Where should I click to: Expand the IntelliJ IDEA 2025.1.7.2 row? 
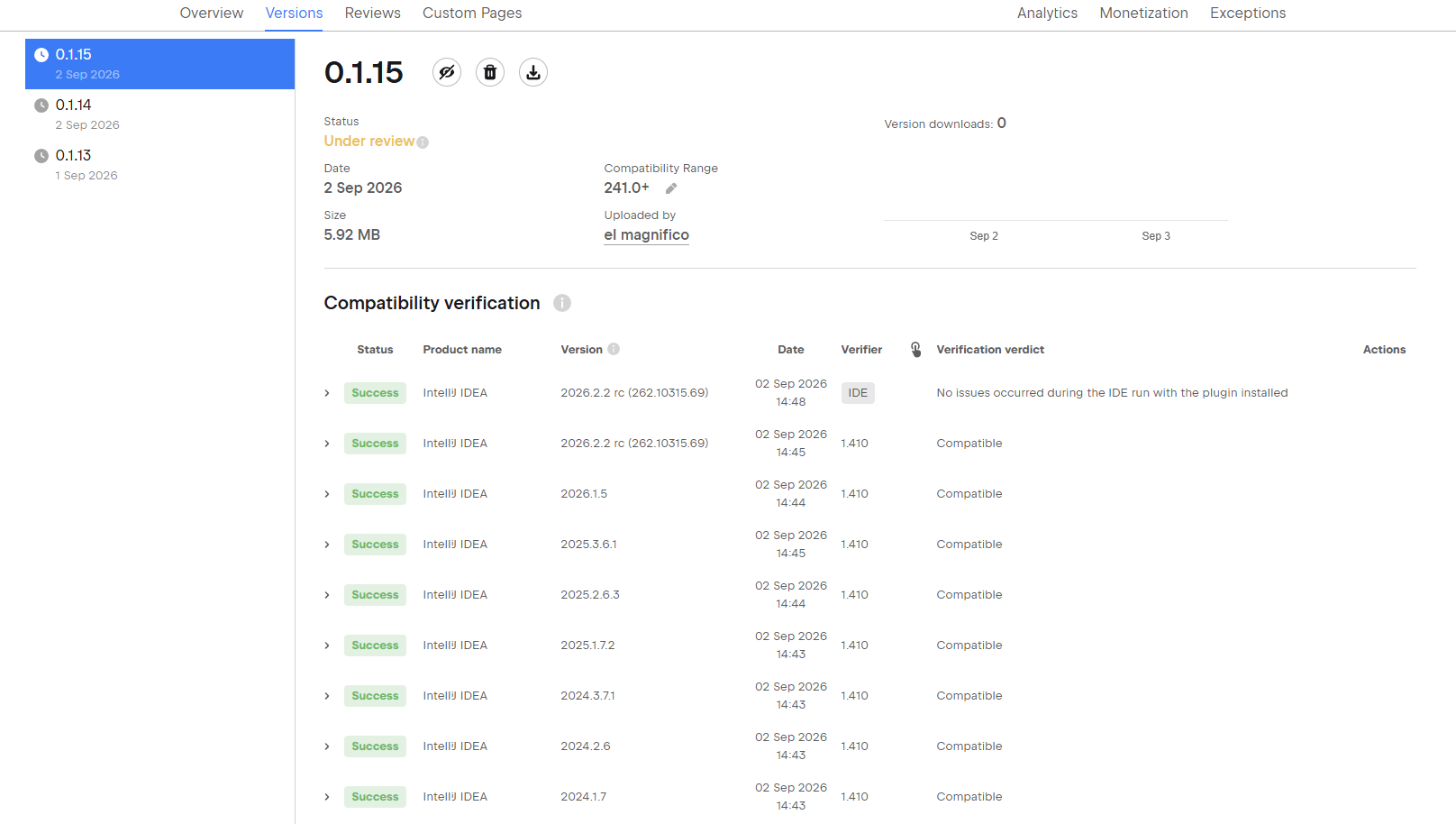[327, 645]
